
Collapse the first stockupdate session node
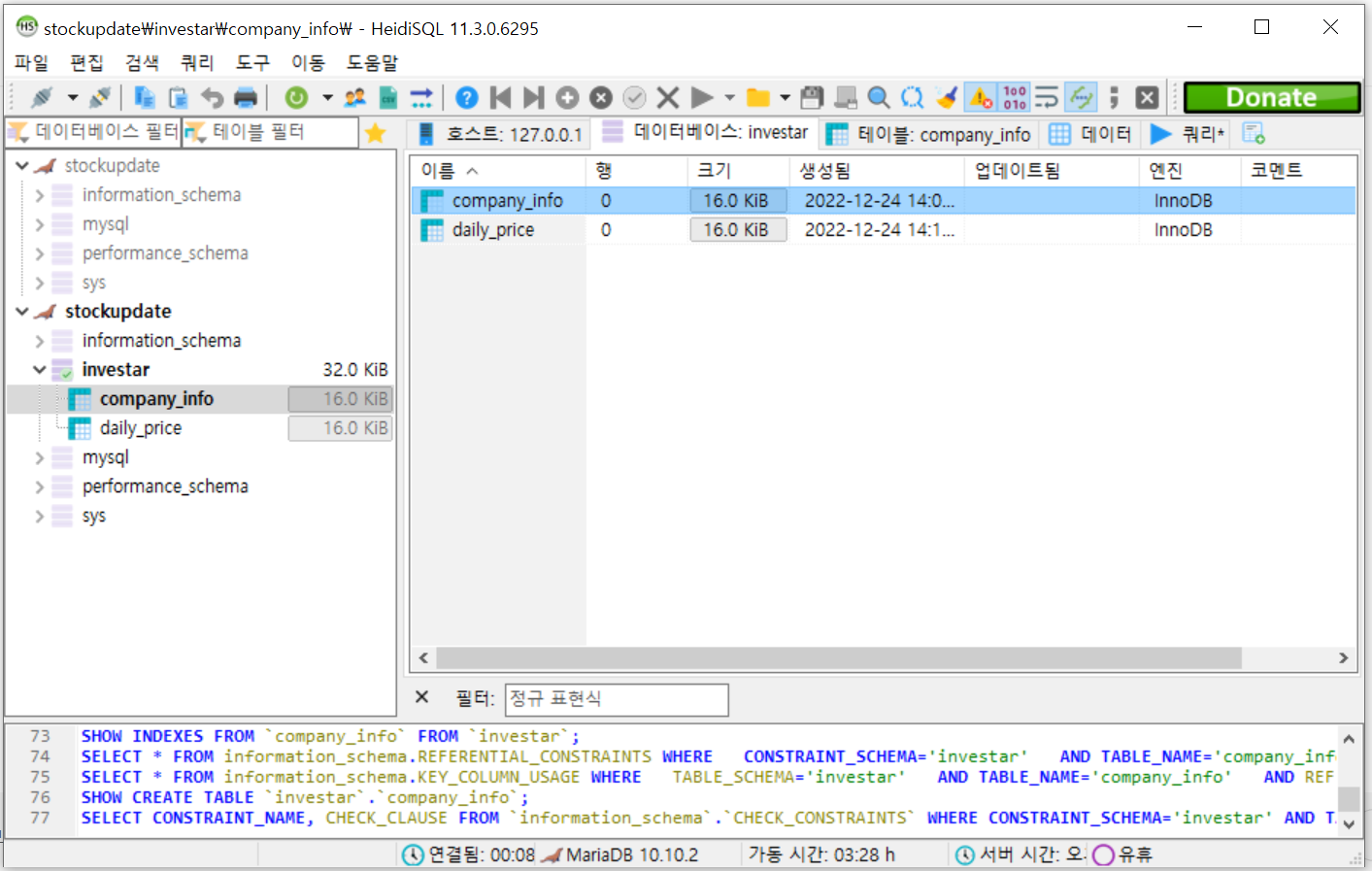(21, 166)
